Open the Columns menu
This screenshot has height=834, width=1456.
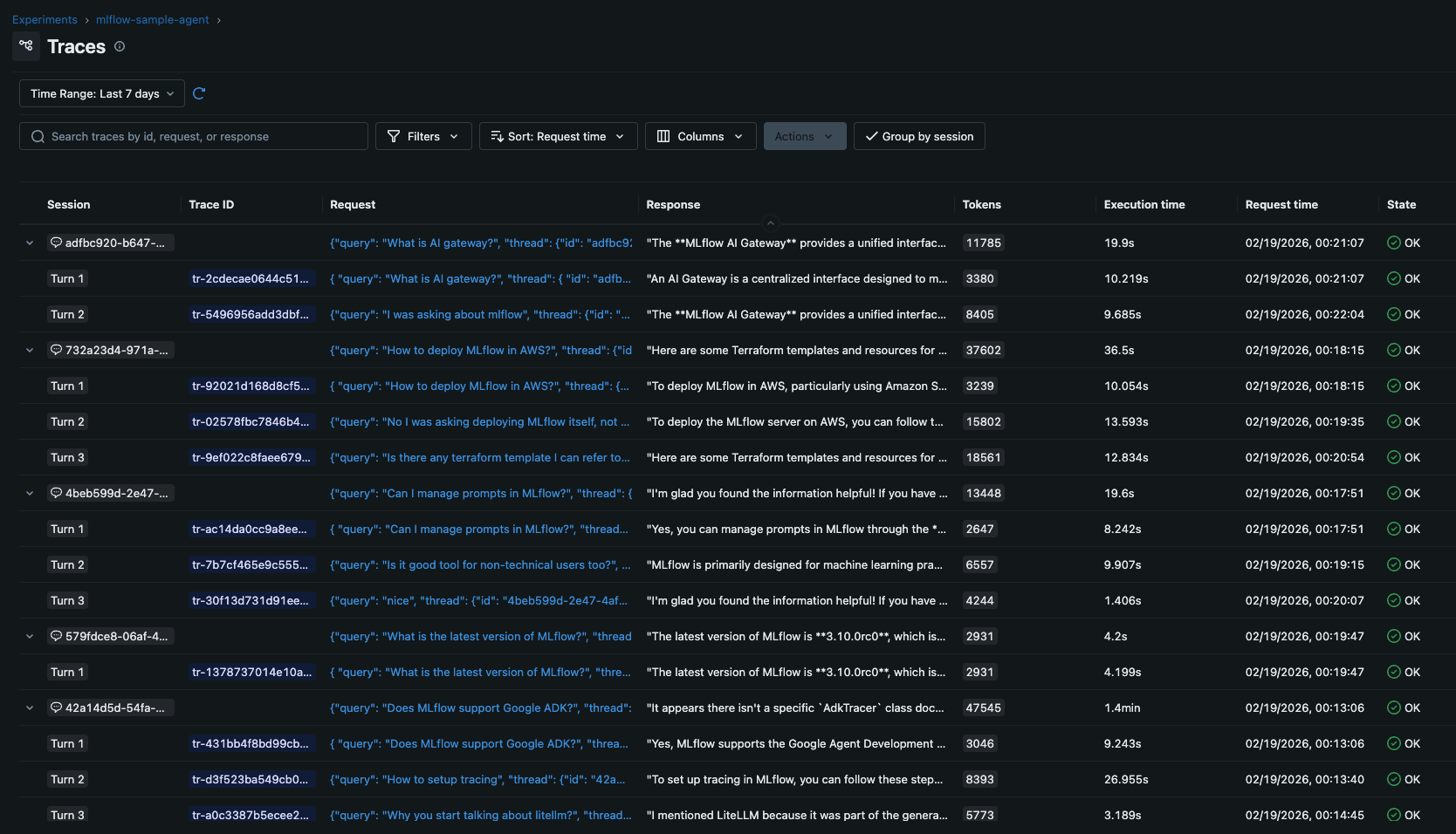click(x=699, y=136)
